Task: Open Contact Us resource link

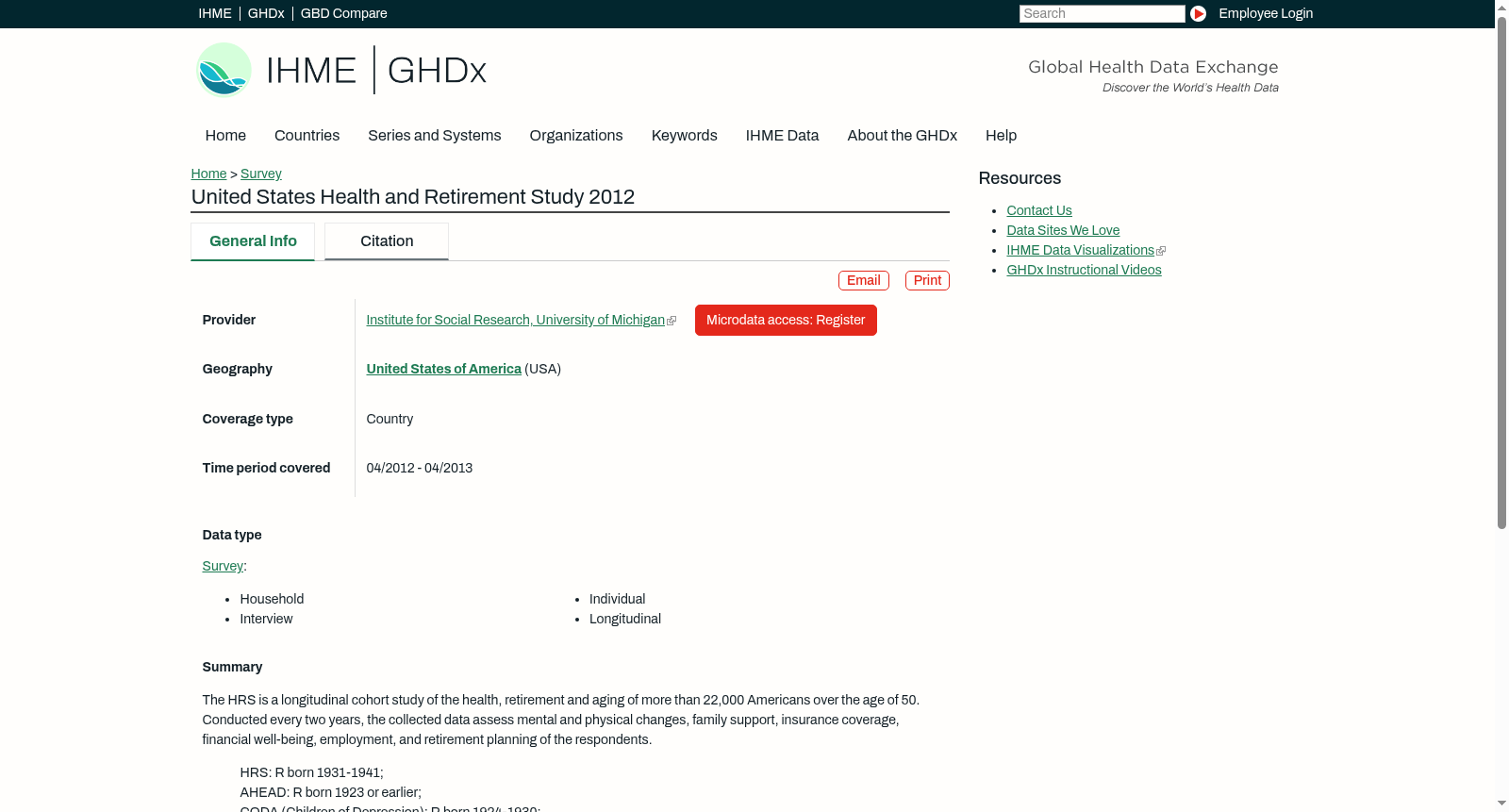Action: pyautogui.click(x=1039, y=210)
